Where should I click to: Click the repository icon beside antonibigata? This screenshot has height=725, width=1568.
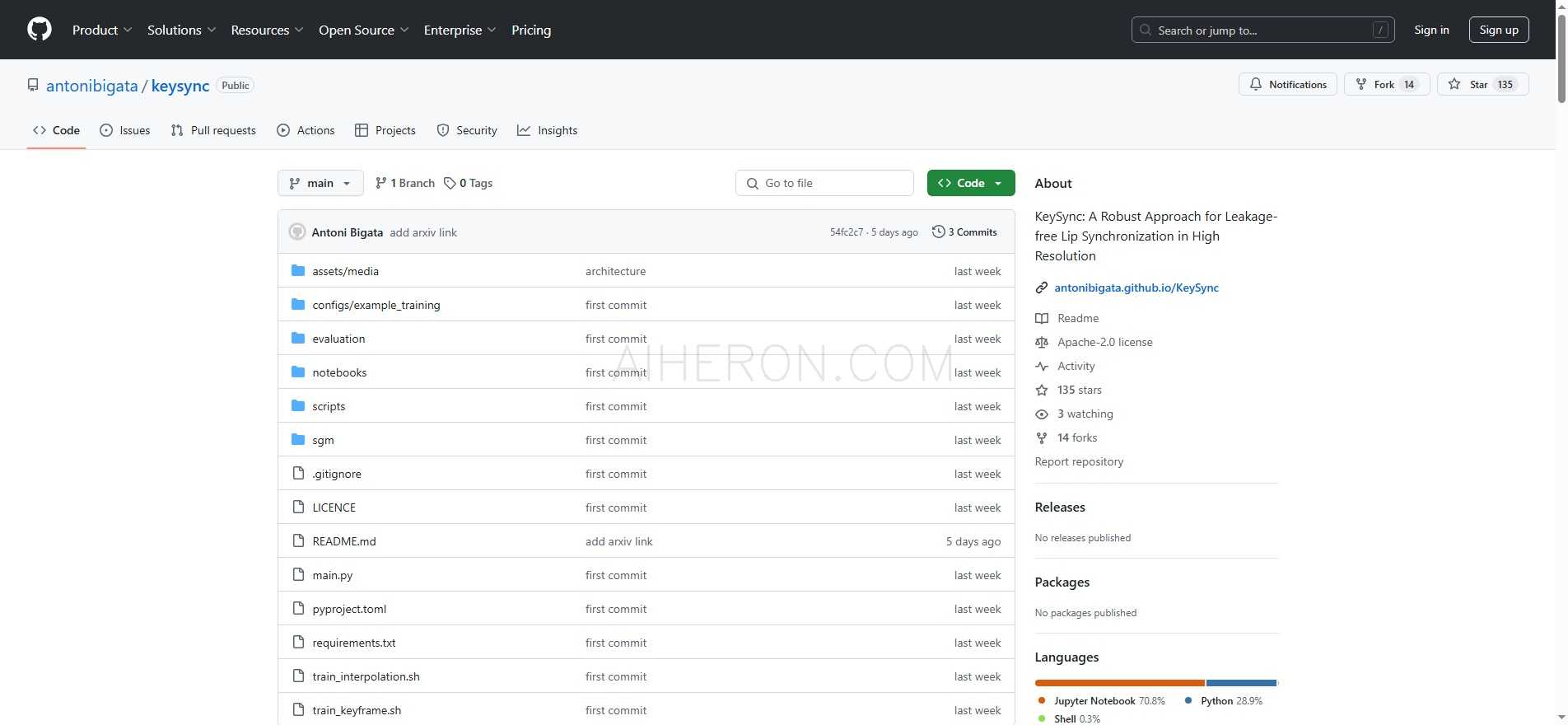tap(33, 85)
